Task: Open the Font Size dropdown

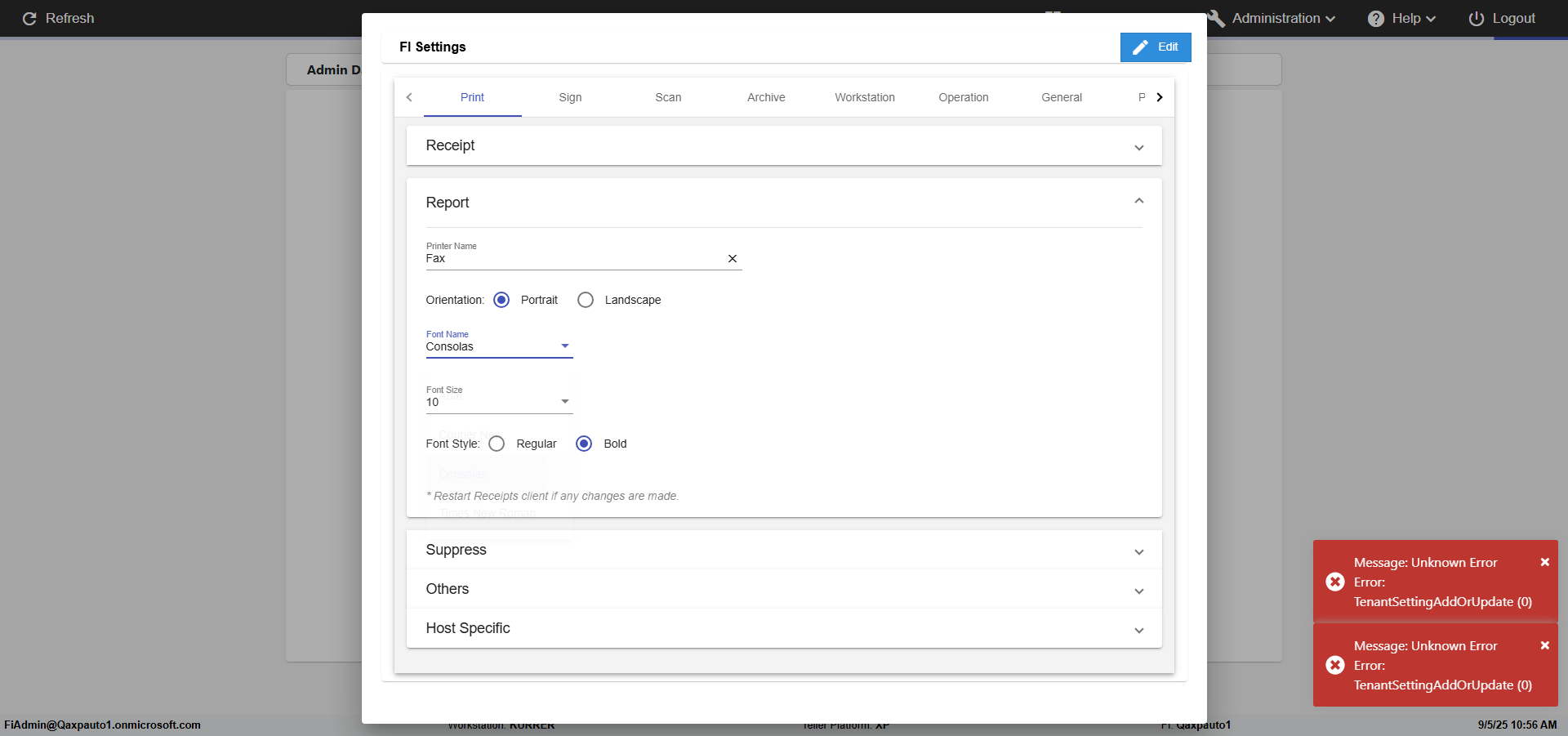Action: (499, 402)
